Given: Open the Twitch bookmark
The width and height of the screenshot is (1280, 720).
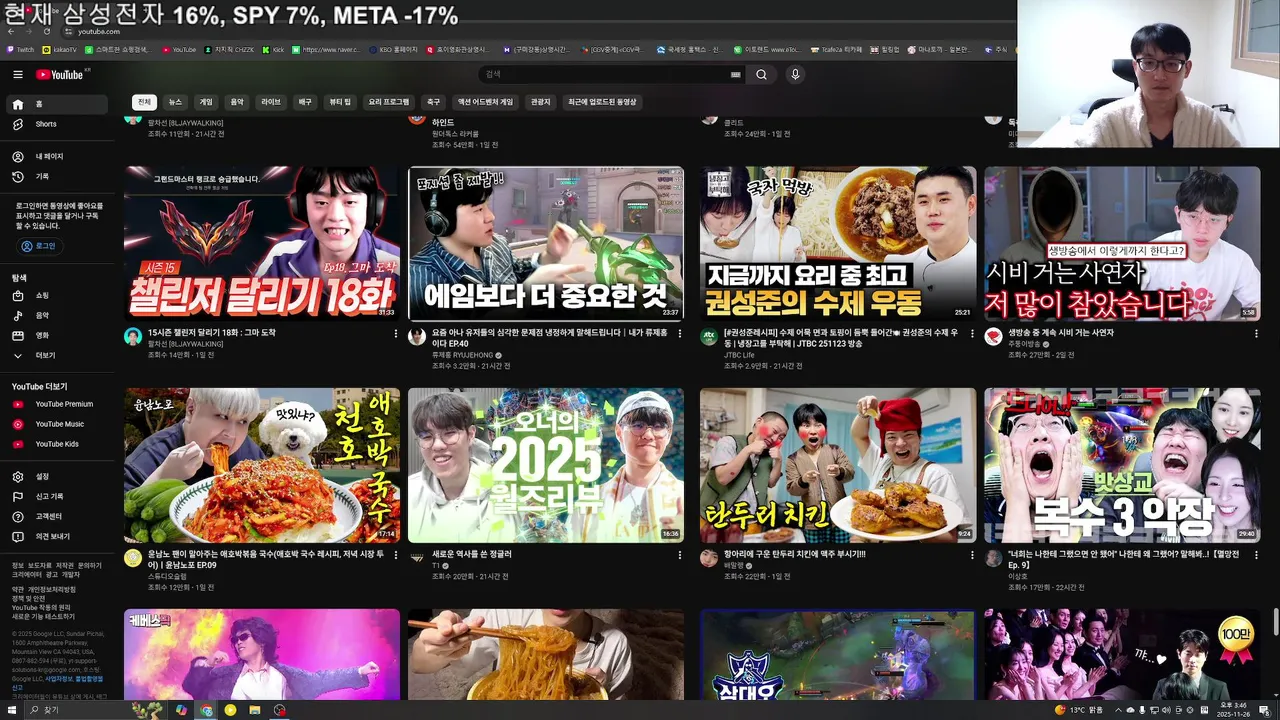Looking at the screenshot, I should (20, 49).
